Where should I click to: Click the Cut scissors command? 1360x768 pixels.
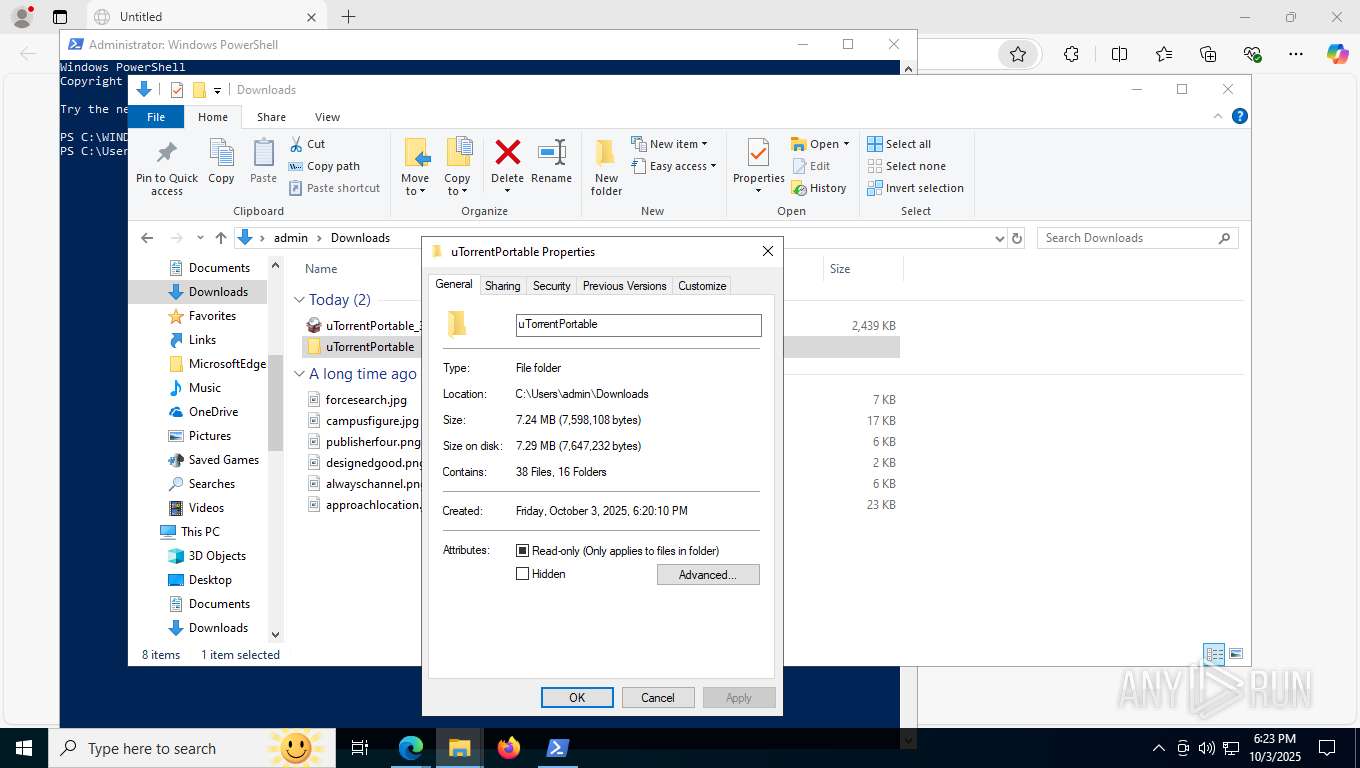pos(307,144)
